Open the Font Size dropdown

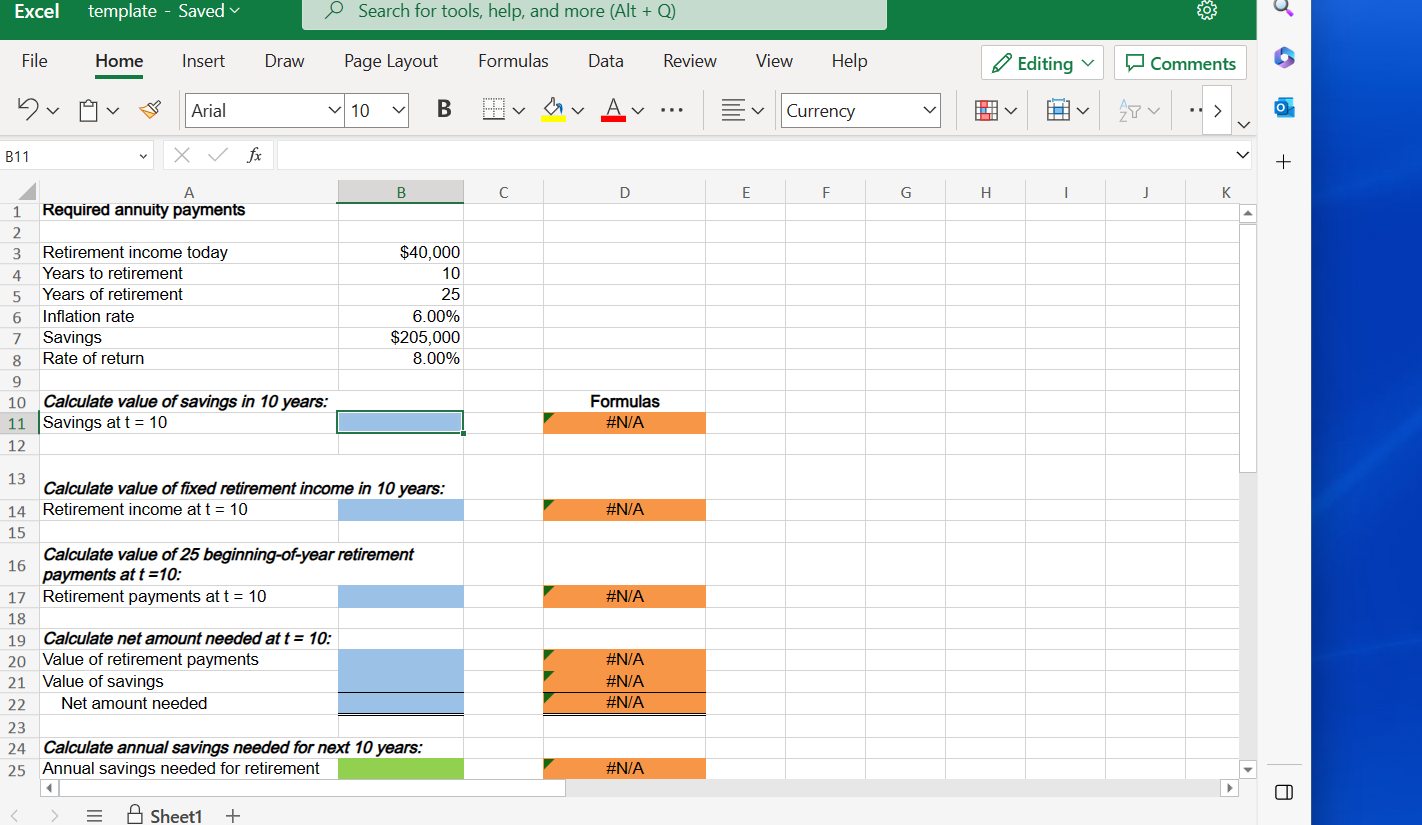[397, 110]
